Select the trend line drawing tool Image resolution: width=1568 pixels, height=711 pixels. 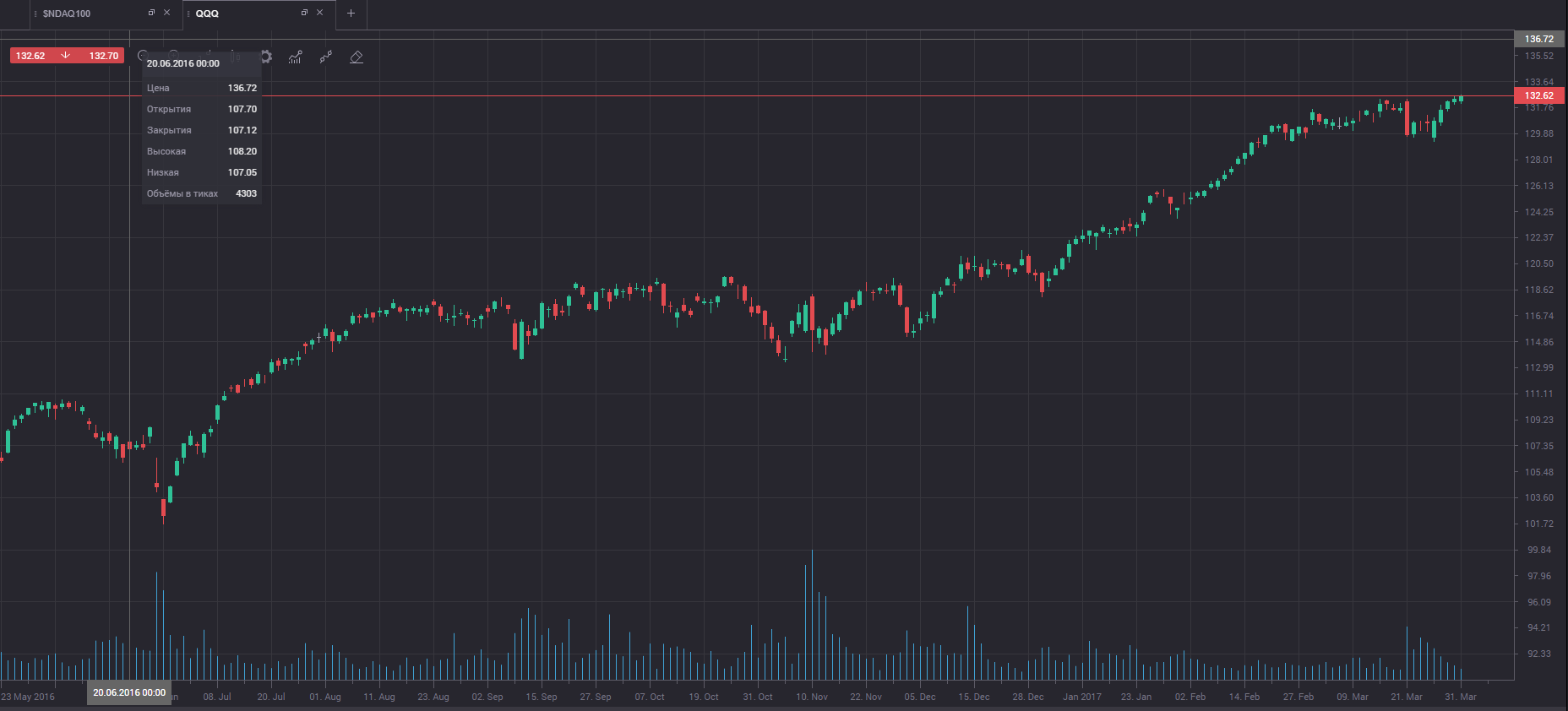(326, 57)
